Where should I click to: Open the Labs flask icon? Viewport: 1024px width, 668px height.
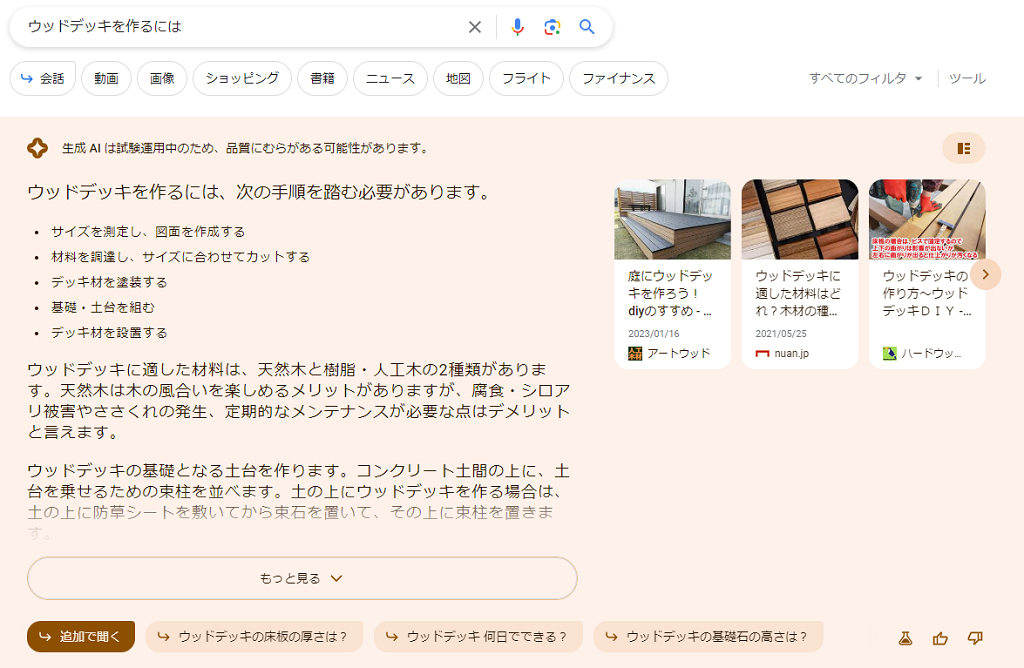(x=906, y=638)
